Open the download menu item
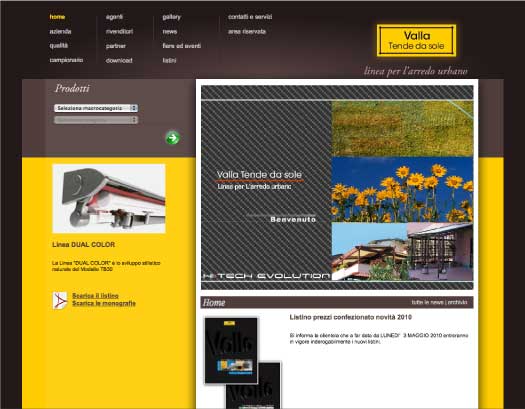This screenshot has width=525, height=409. coord(119,61)
